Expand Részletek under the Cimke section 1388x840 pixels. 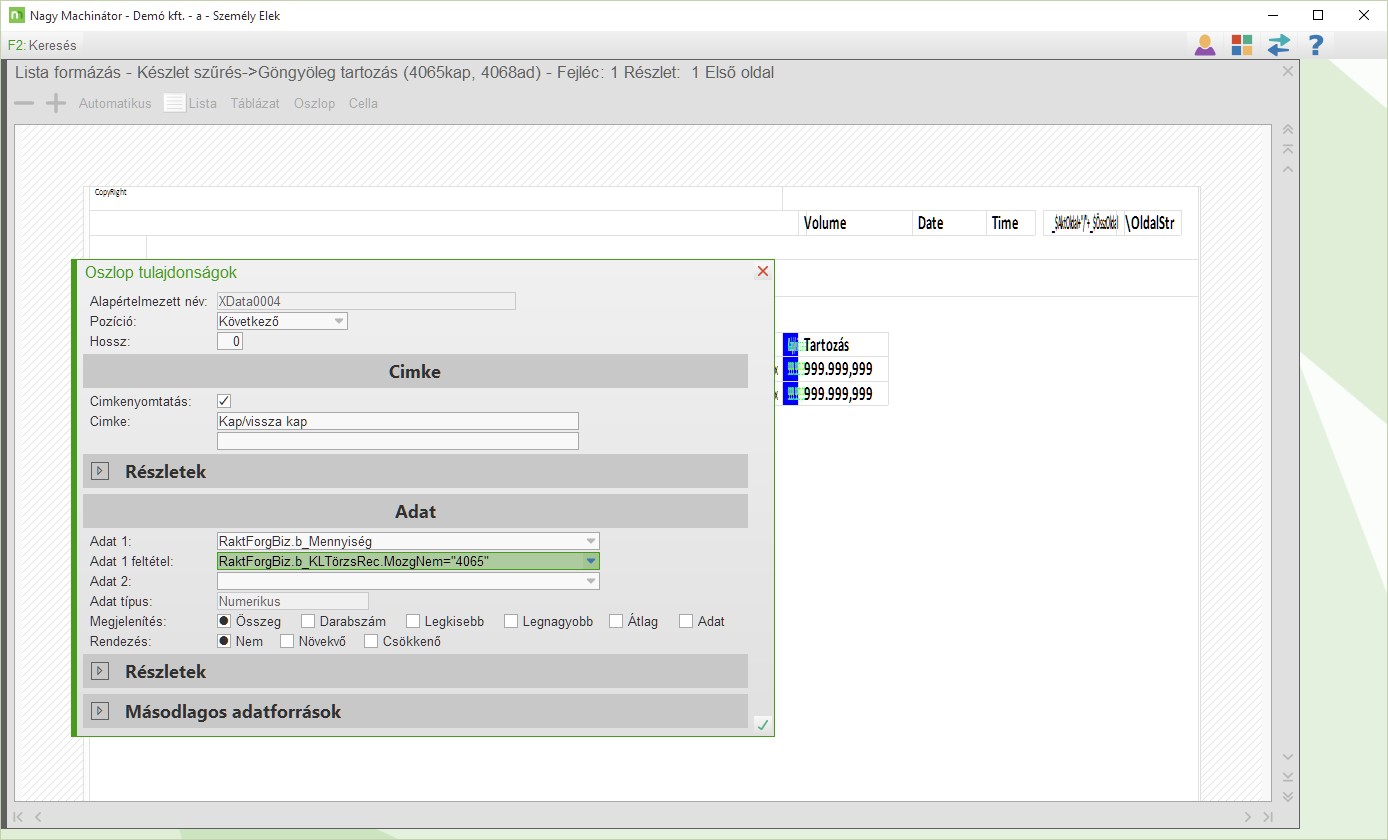click(100, 471)
